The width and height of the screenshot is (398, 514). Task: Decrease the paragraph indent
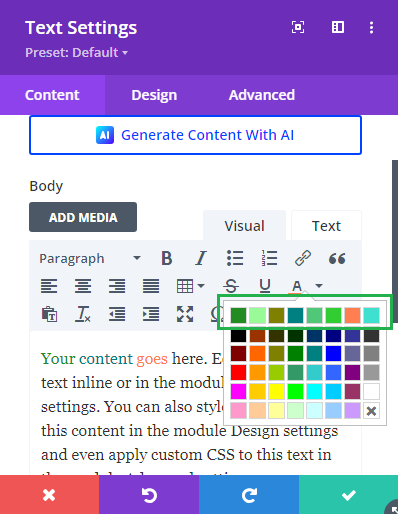(x=117, y=314)
